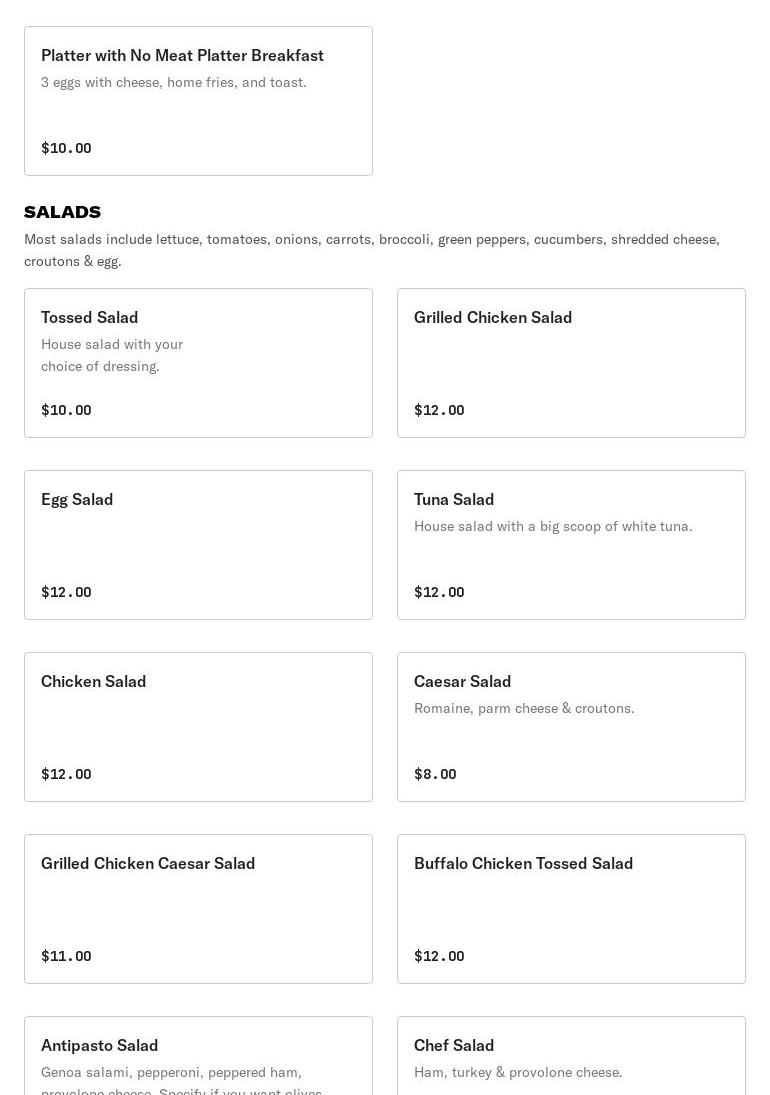Open the Chef Salad item title
Image resolution: width=770 pixels, height=1095 pixels.
(x=454, y=1045)
